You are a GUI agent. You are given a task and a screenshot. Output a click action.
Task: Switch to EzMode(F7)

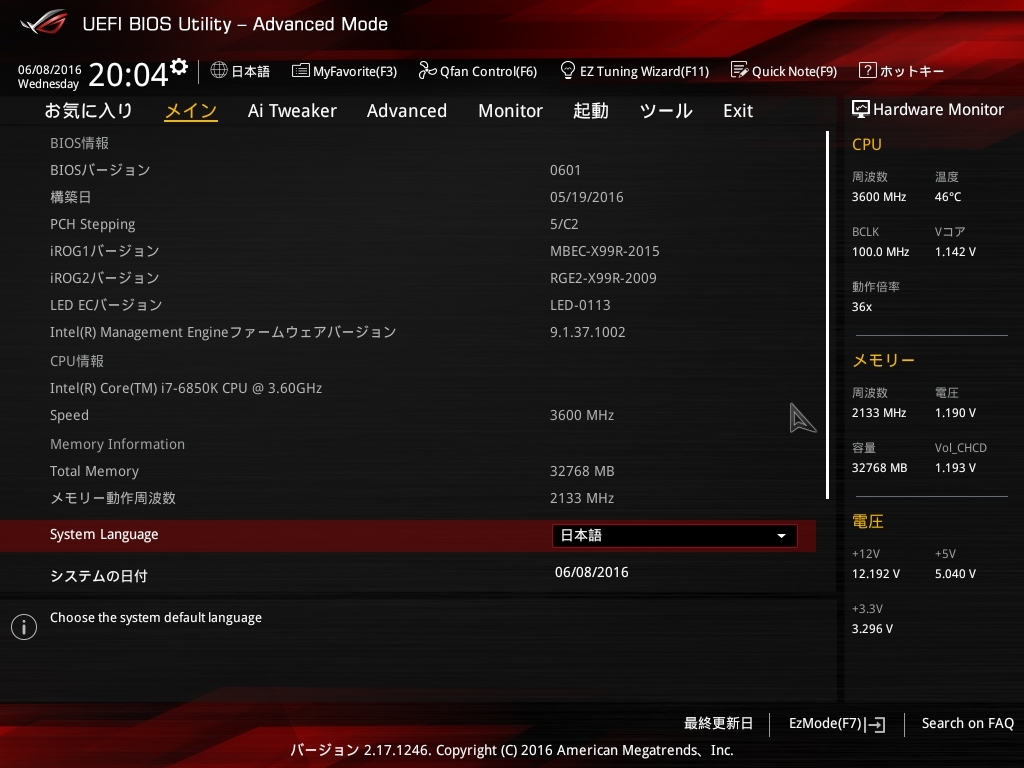(837, 724)
